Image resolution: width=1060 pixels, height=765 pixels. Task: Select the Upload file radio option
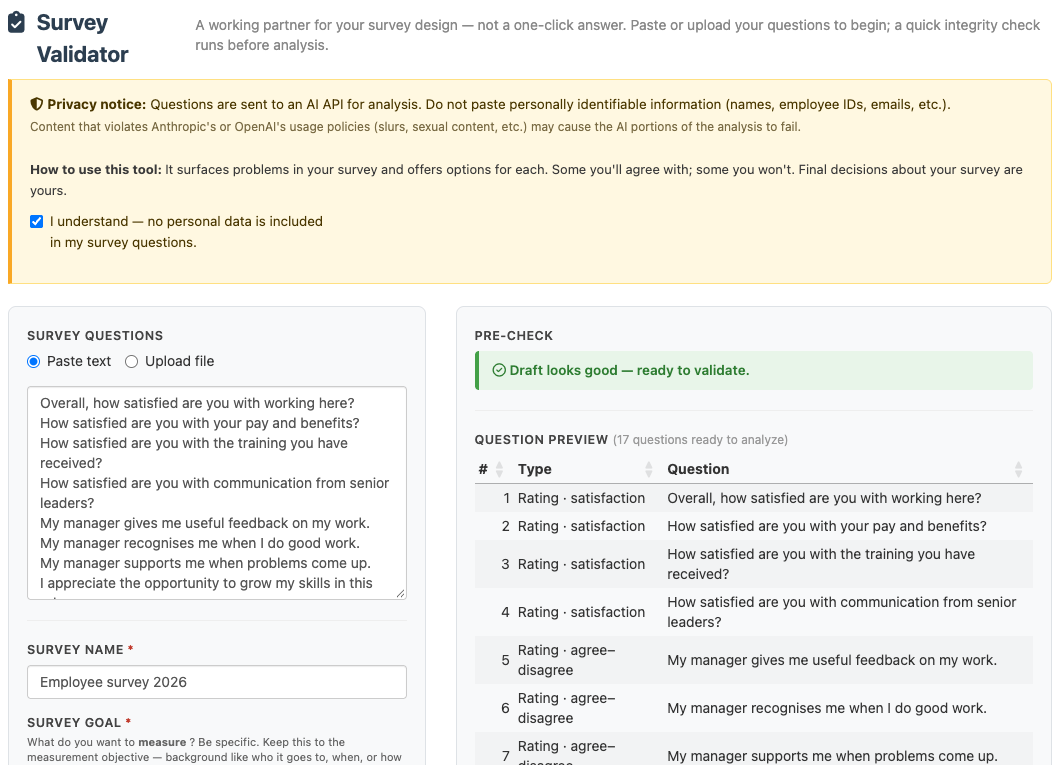click(x=131, y=362)
